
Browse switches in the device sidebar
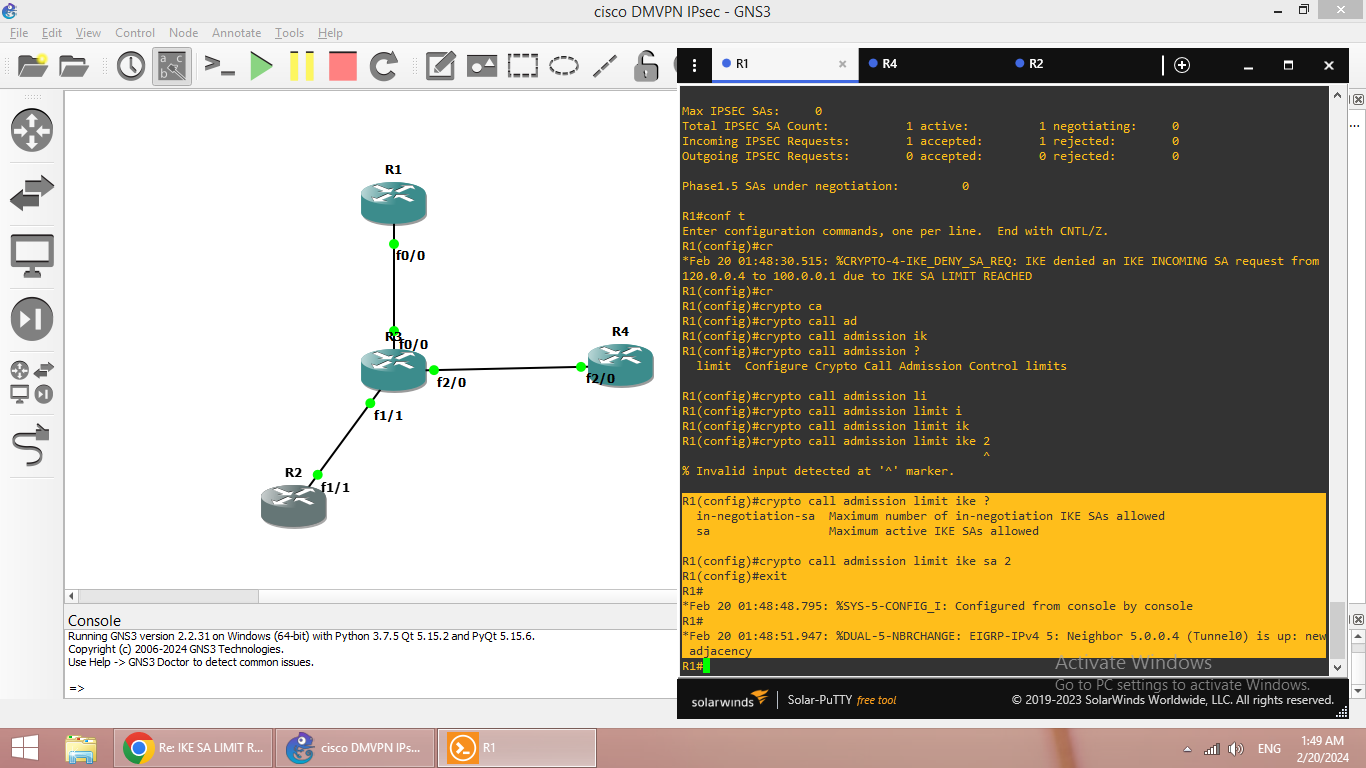[x=32, y=193]
